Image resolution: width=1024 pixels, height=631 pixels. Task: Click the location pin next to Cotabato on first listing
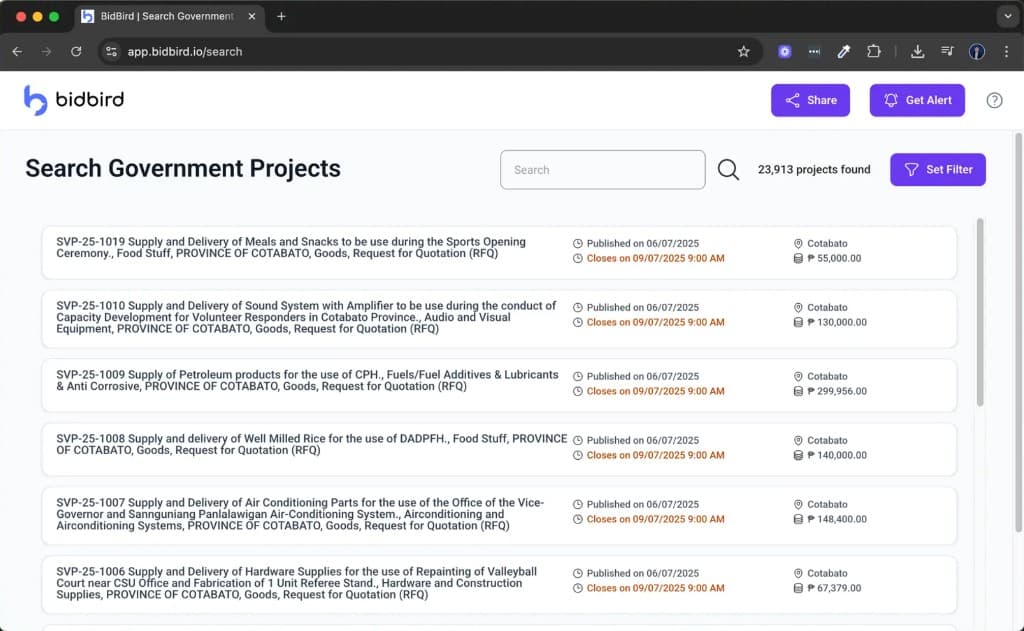click(797, 243)
